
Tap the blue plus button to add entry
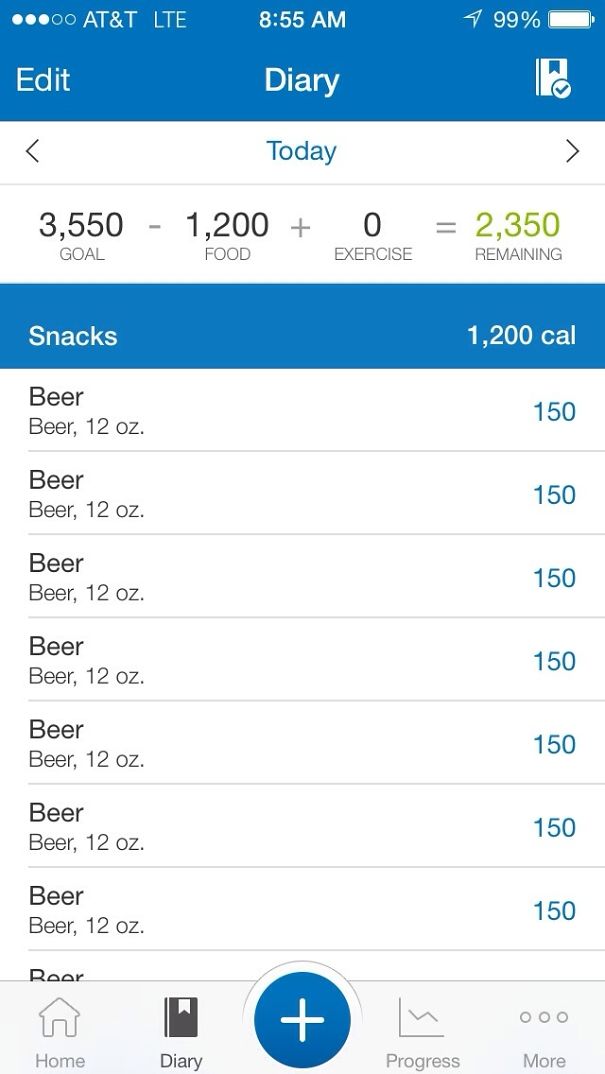click(x=301, y=1019)
